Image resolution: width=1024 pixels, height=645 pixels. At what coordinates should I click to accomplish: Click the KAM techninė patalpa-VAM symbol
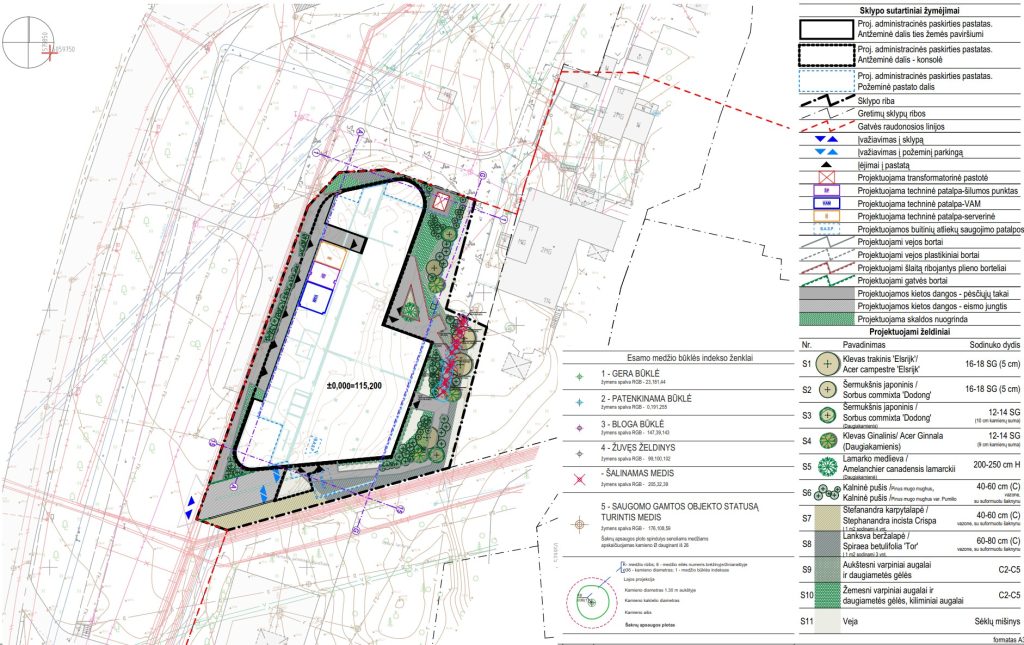click(x=827, y=202)
